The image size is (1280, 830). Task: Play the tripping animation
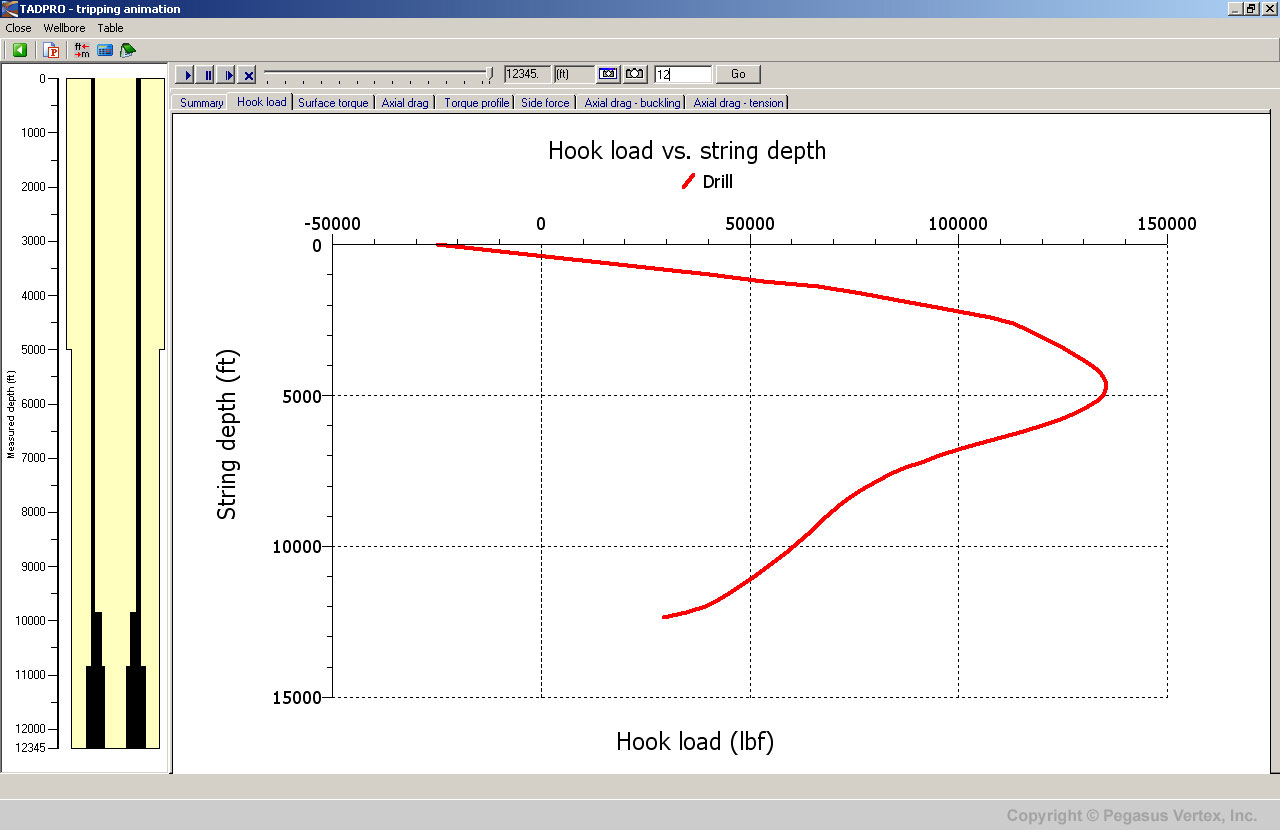point(187,74)
